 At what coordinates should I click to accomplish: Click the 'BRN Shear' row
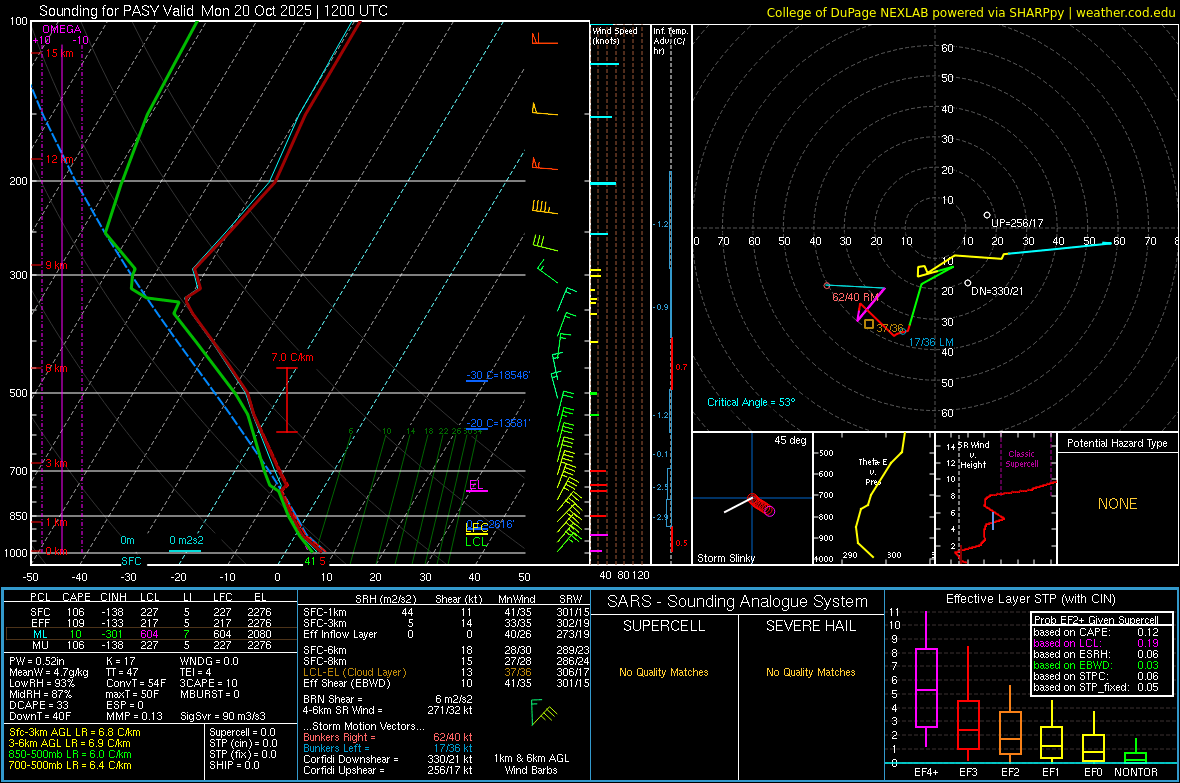click(388, 699)
